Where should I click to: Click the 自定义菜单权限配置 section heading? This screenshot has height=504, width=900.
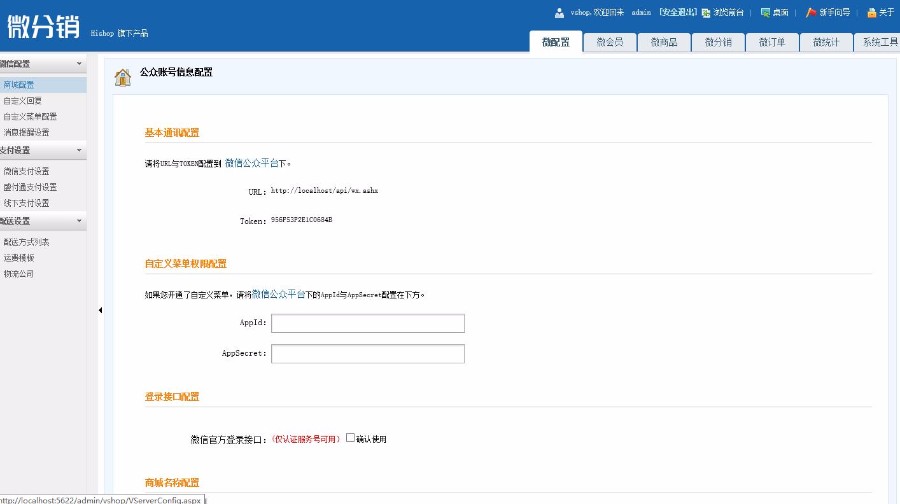tap(186, 263)
